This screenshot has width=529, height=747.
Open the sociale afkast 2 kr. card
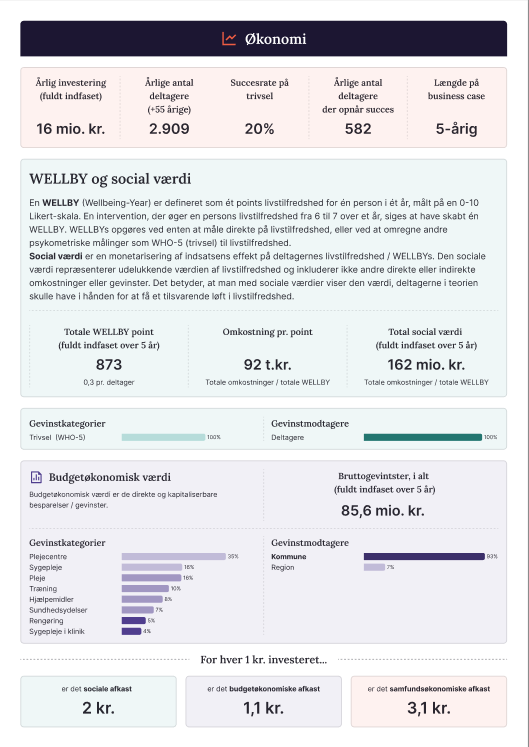(x=99, y=701)
